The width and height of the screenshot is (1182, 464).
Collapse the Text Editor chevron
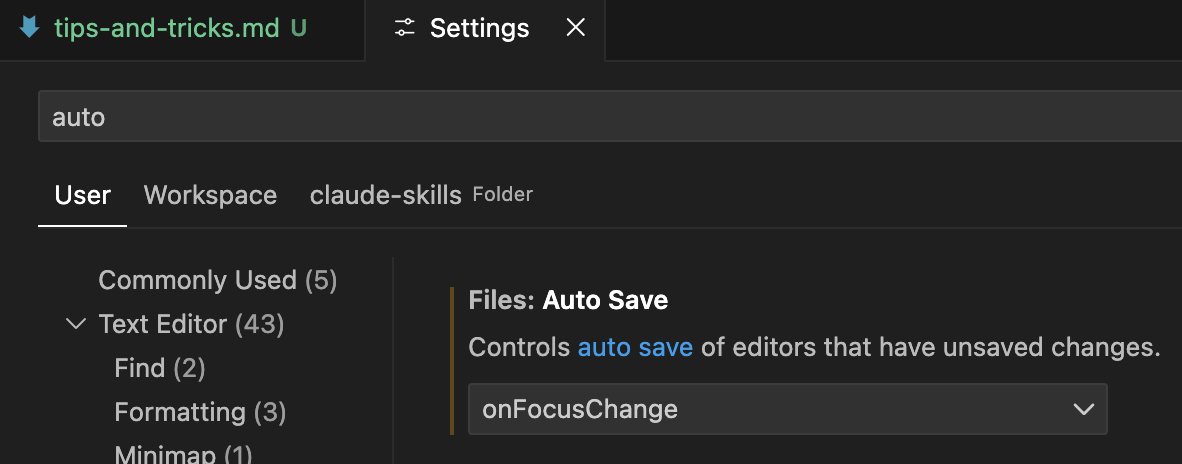tap(75, 324)
